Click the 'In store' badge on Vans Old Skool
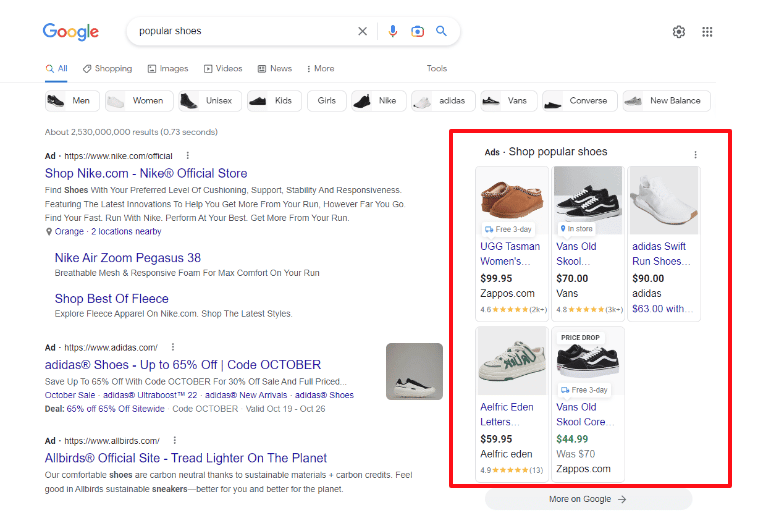Image resolution: width=758 pixels, height=520 pixels. pos(576,229)
